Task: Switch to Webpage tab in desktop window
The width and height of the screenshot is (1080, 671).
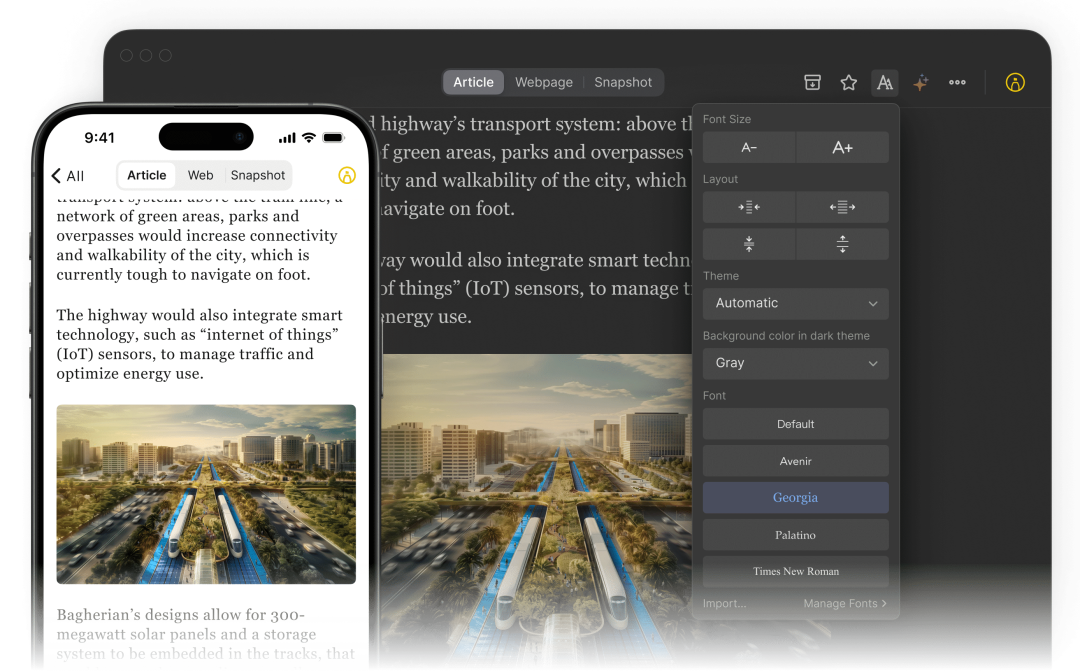Action: pos(543,82)
